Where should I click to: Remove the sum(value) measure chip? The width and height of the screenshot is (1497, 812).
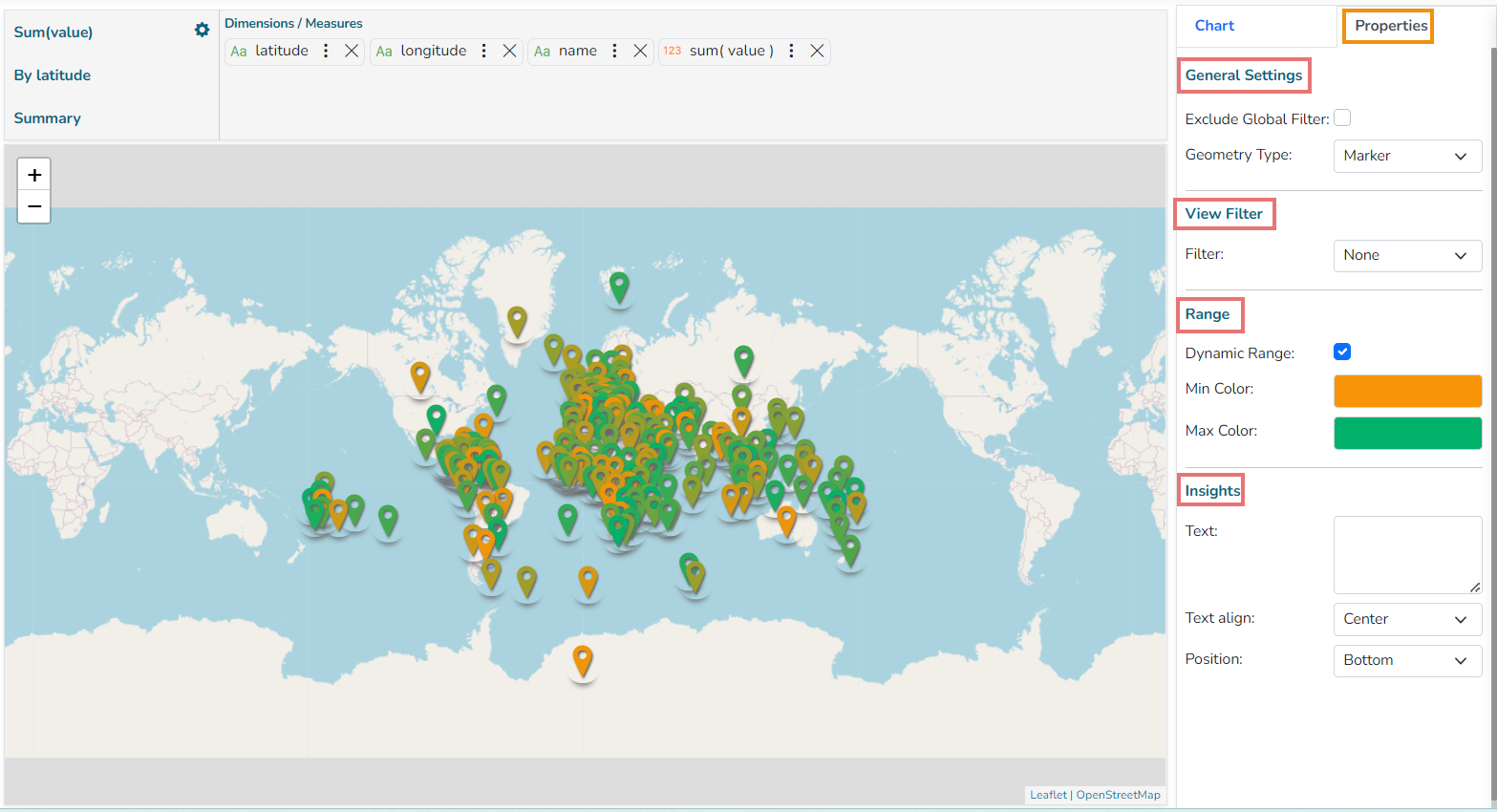(817, 51)
